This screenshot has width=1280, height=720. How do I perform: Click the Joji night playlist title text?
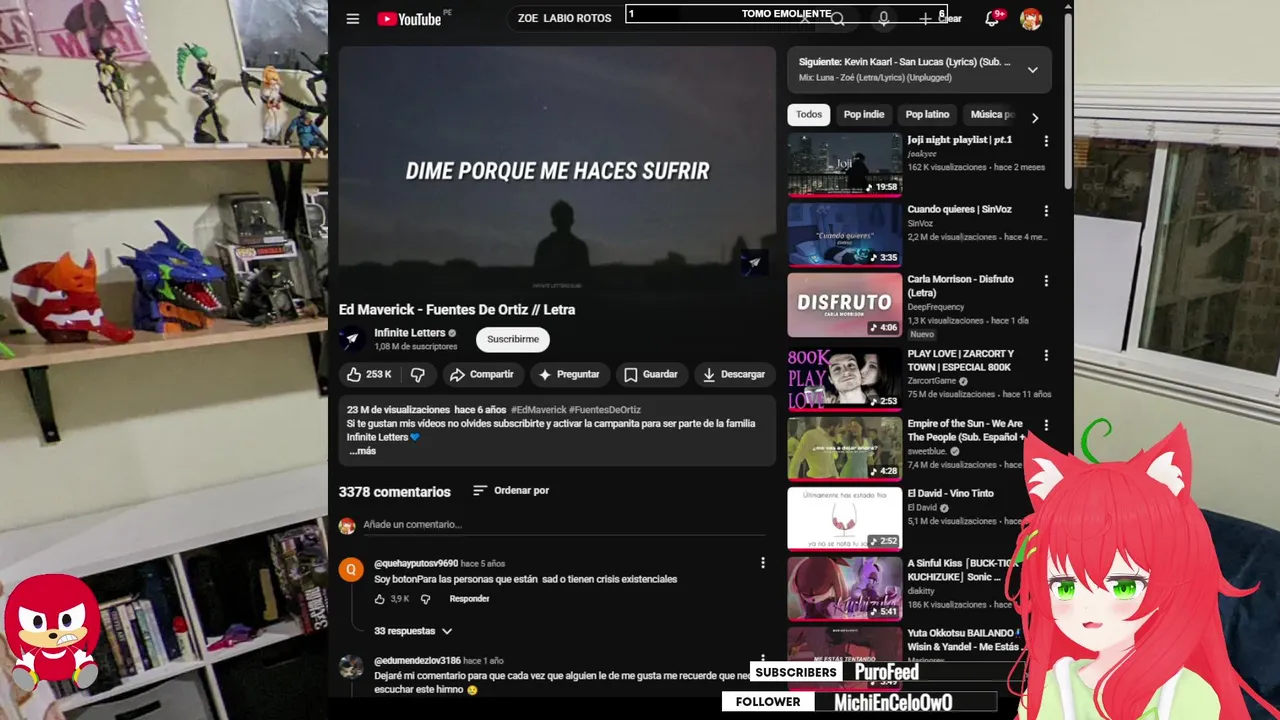click(x=959, y=140)
